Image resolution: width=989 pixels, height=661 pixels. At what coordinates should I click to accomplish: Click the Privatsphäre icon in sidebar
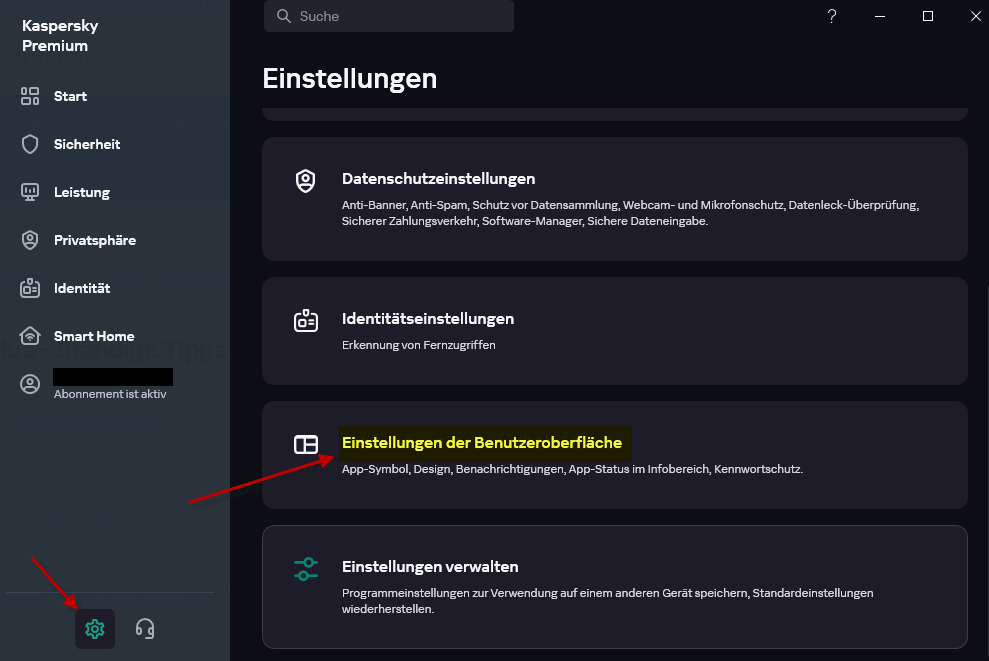click(30, 240)
